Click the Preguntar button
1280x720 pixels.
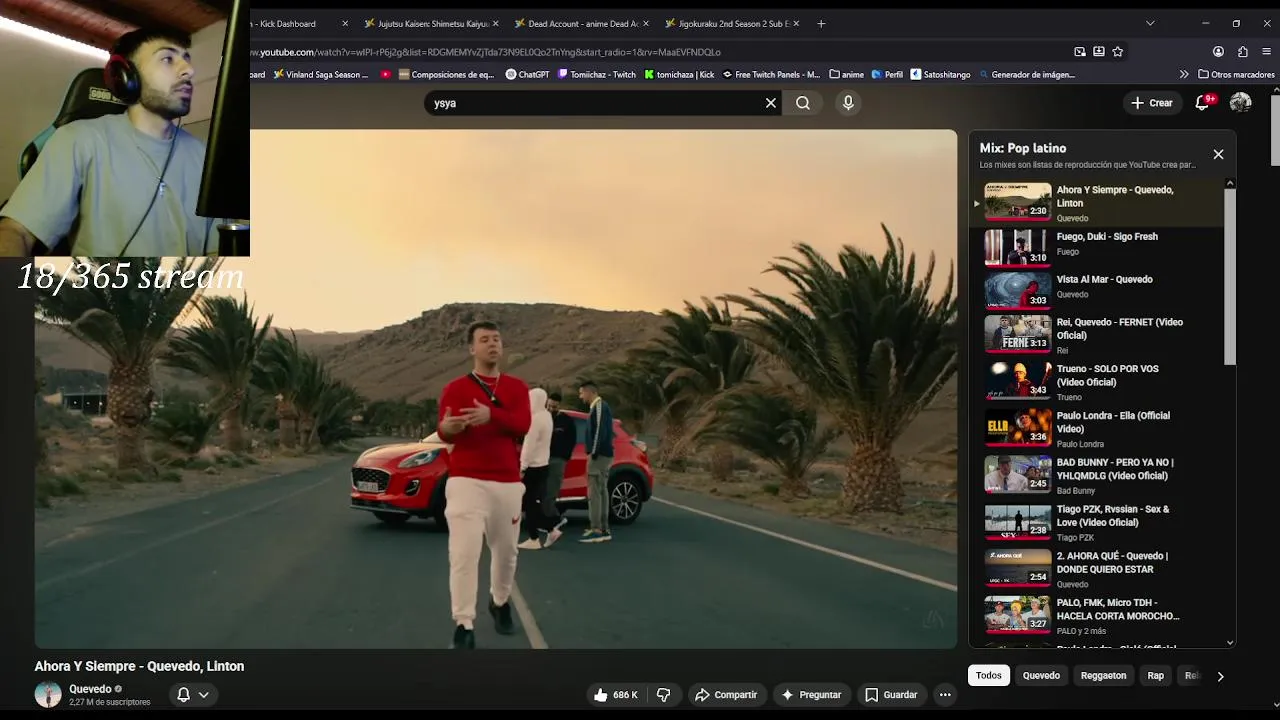coord(811,695)
